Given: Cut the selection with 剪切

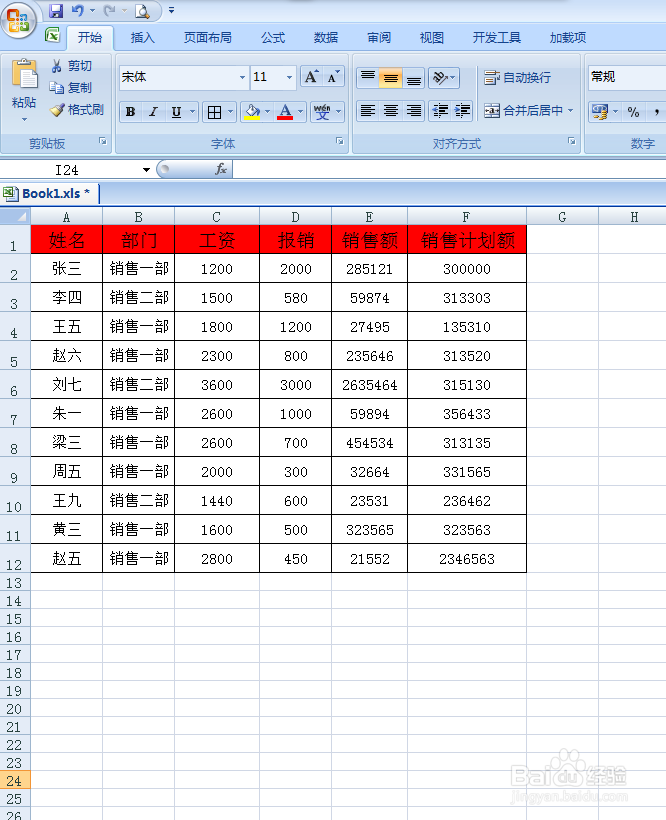Looking at the screenshot, I should [x=72, y=65].
